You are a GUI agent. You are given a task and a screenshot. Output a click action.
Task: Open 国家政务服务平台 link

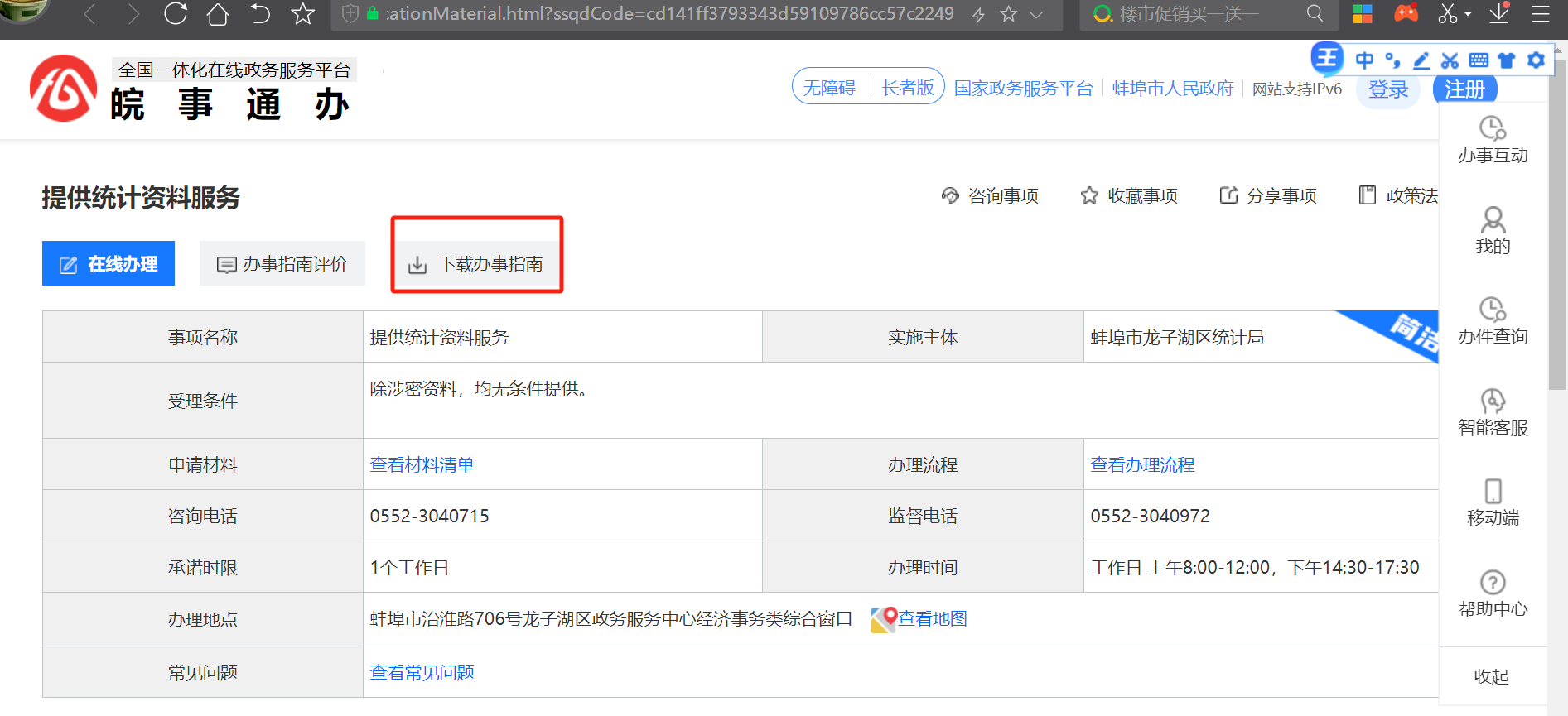(x=1024, y=89)
